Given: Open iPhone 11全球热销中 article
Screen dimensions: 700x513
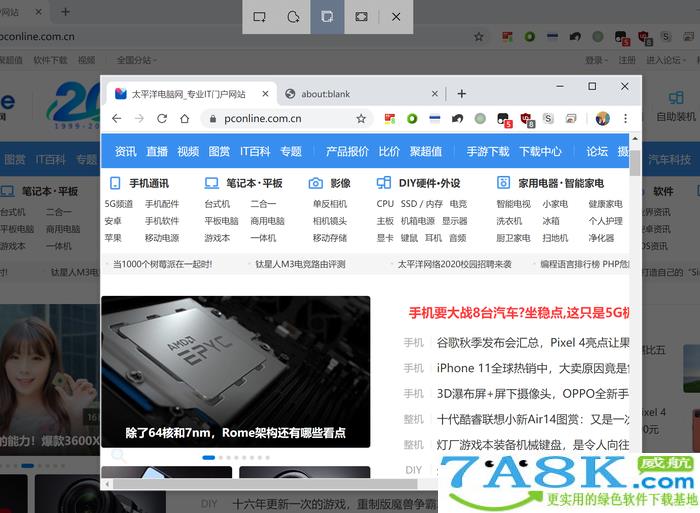Looking at the screenshot, I should tap(533, 368).
